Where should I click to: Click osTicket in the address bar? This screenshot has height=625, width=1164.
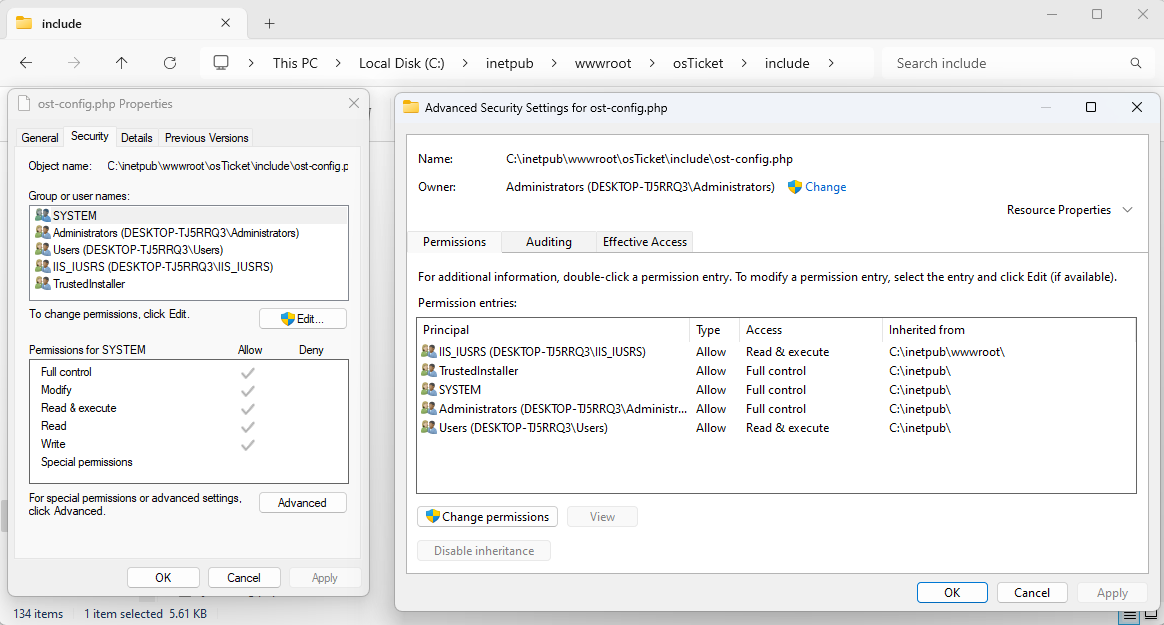(x=698, y=63)
